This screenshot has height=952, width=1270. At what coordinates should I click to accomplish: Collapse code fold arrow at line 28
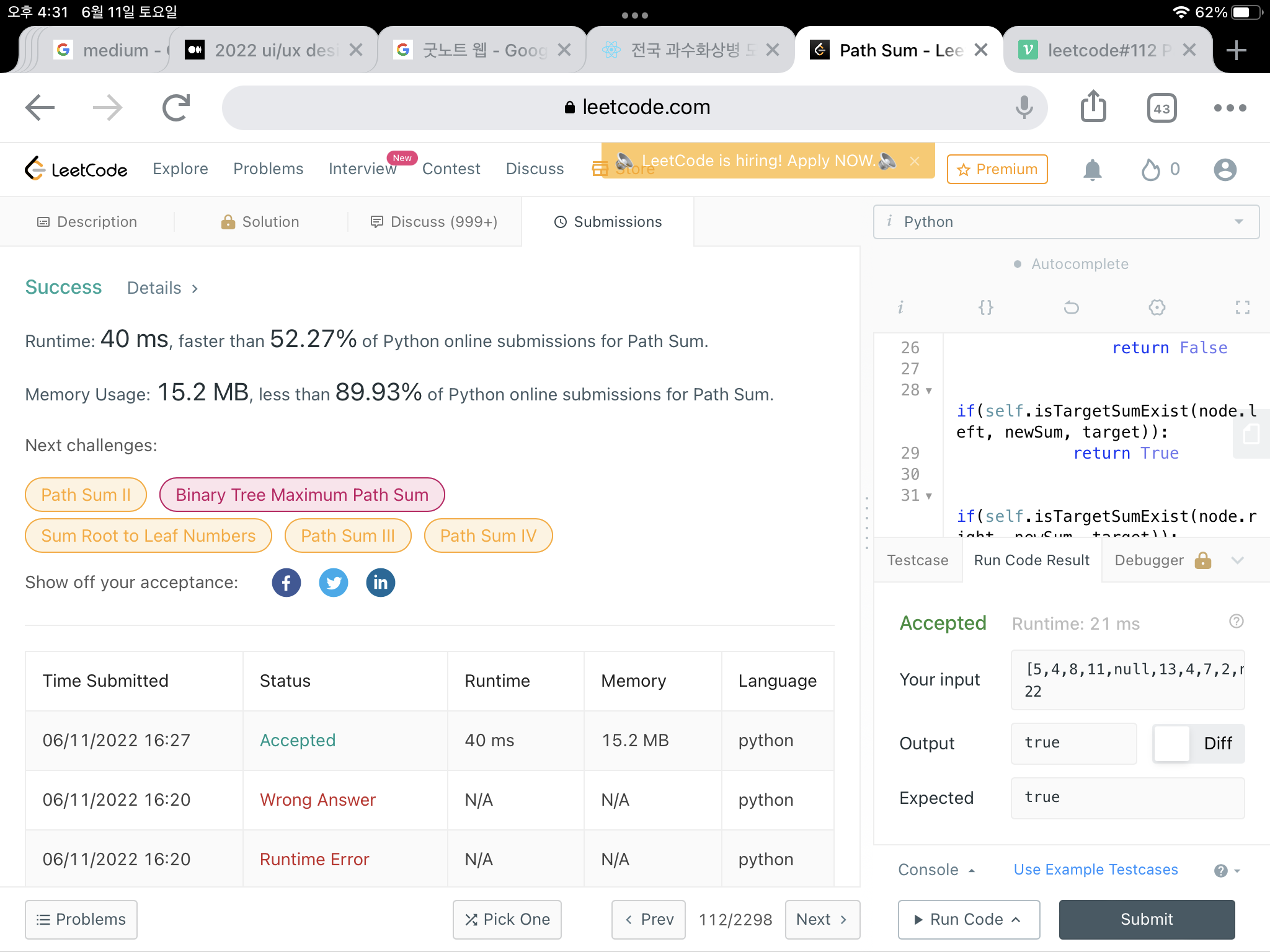(x=929, y=391)
